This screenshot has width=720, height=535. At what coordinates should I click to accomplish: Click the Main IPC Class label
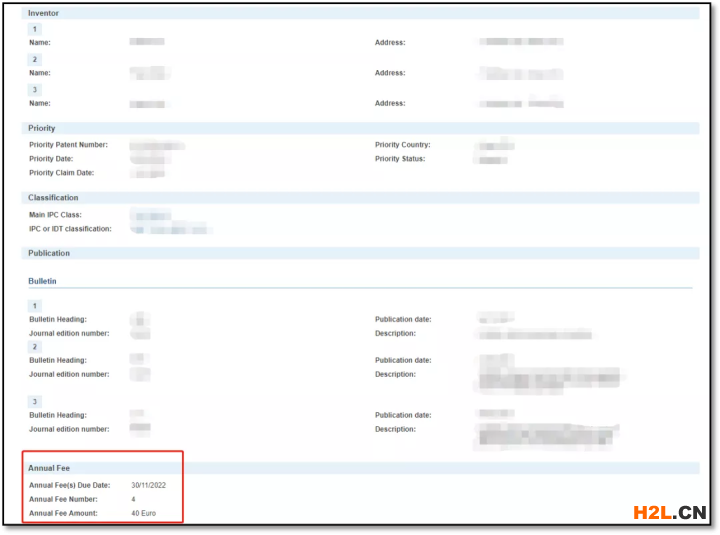click(x=55, y=215)
